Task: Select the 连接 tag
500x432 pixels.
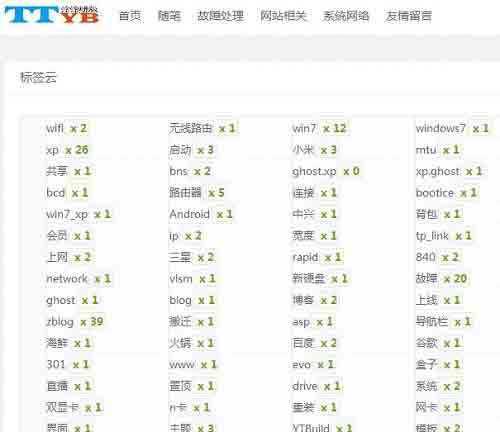Action: pos(303,193)
